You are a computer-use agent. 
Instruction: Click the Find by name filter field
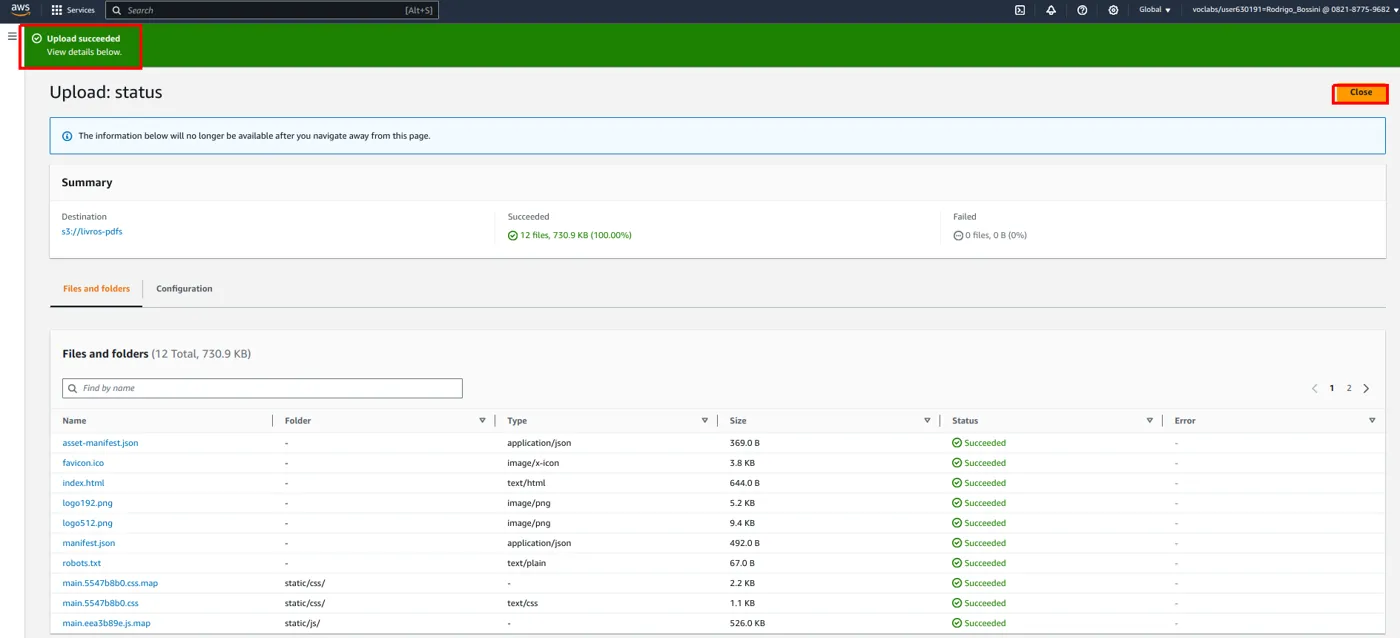tap(262, 388)
